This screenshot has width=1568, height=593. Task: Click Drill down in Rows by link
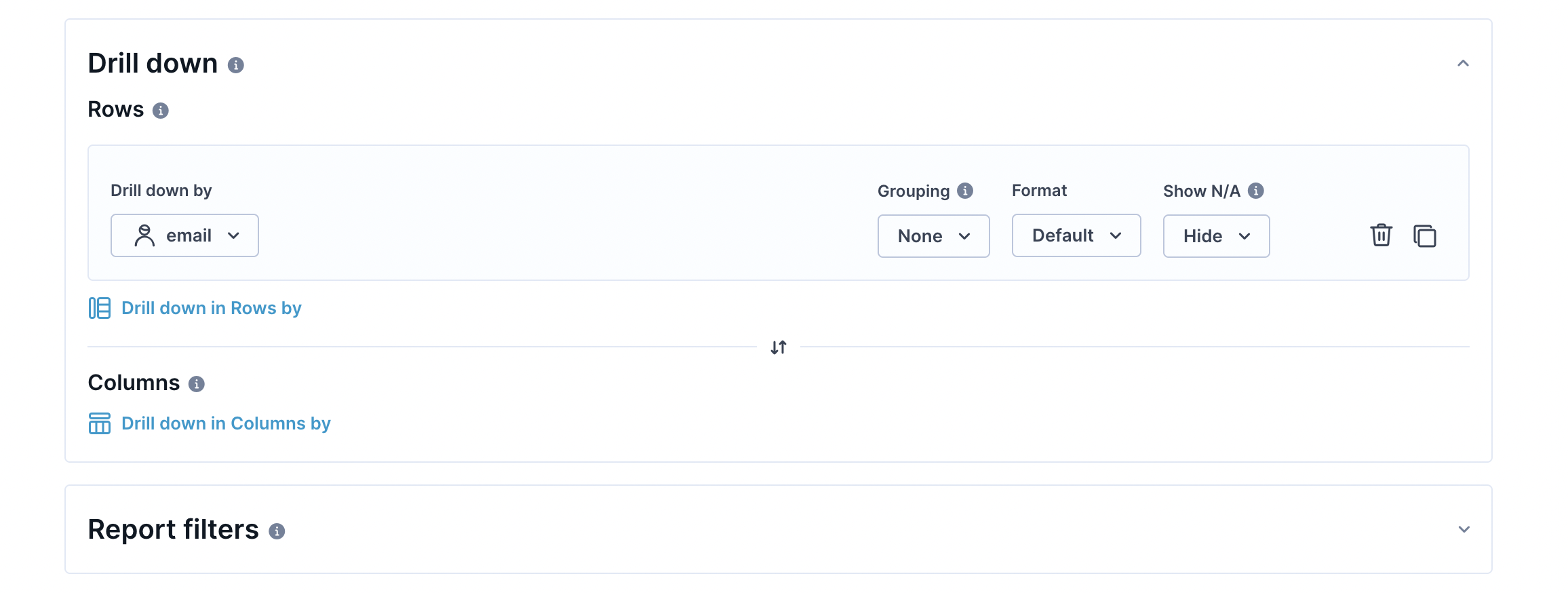pos(212,308)
